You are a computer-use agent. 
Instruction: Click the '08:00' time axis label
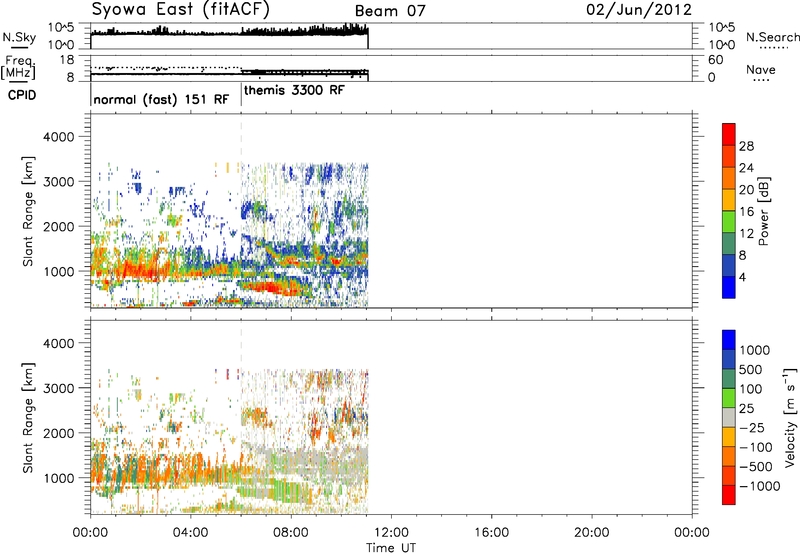(291, 533)
